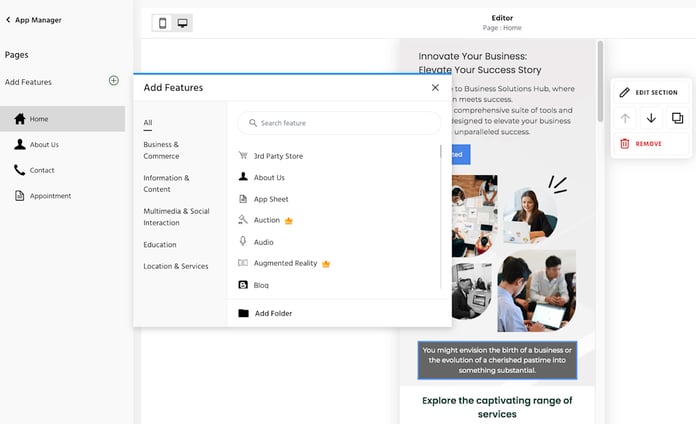Add the Augmented Reality feature
Screen dimensions: 696x424
click(x=285, y=263)
